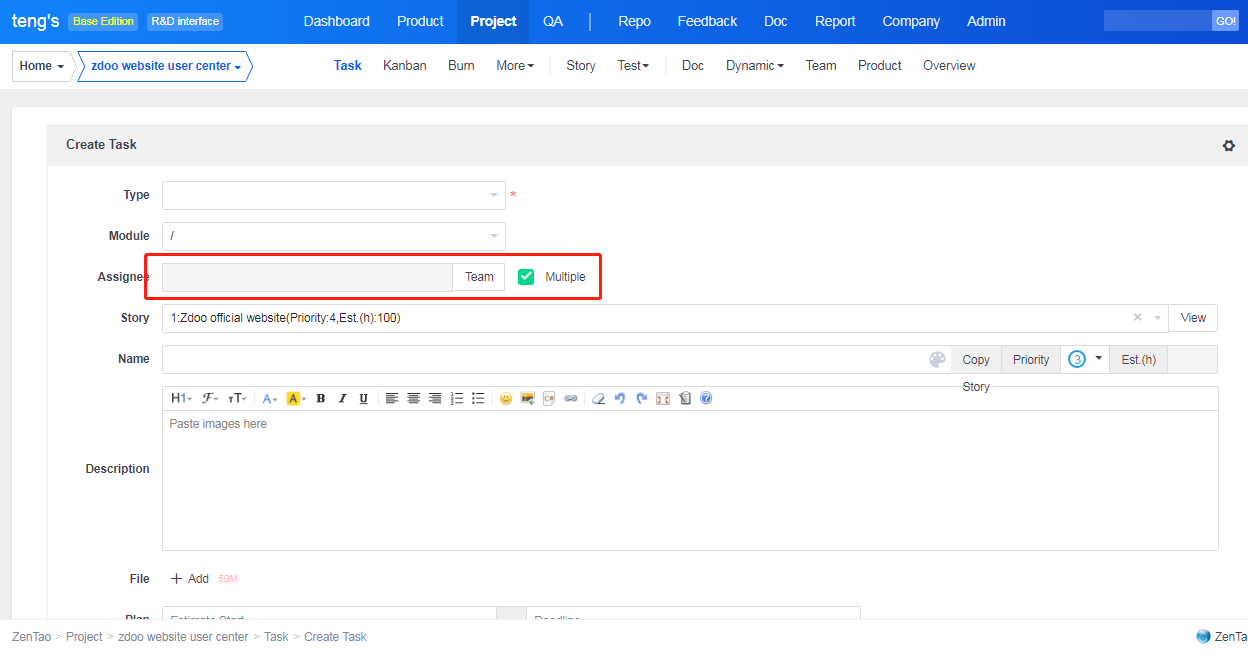Open the task name color palette
Image resolution: width=1248 pixels, height=654 pixels.
tap(937, 359)
